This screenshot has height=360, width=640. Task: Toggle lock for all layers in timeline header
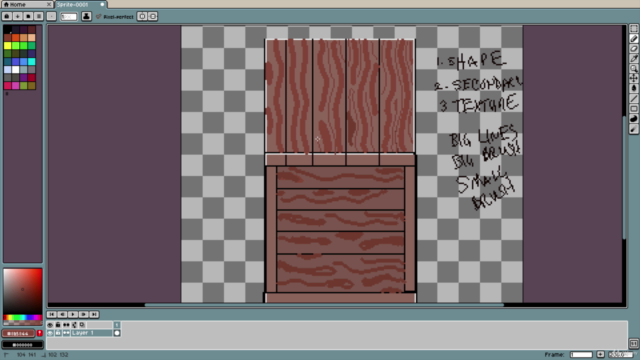click(58, 325)
